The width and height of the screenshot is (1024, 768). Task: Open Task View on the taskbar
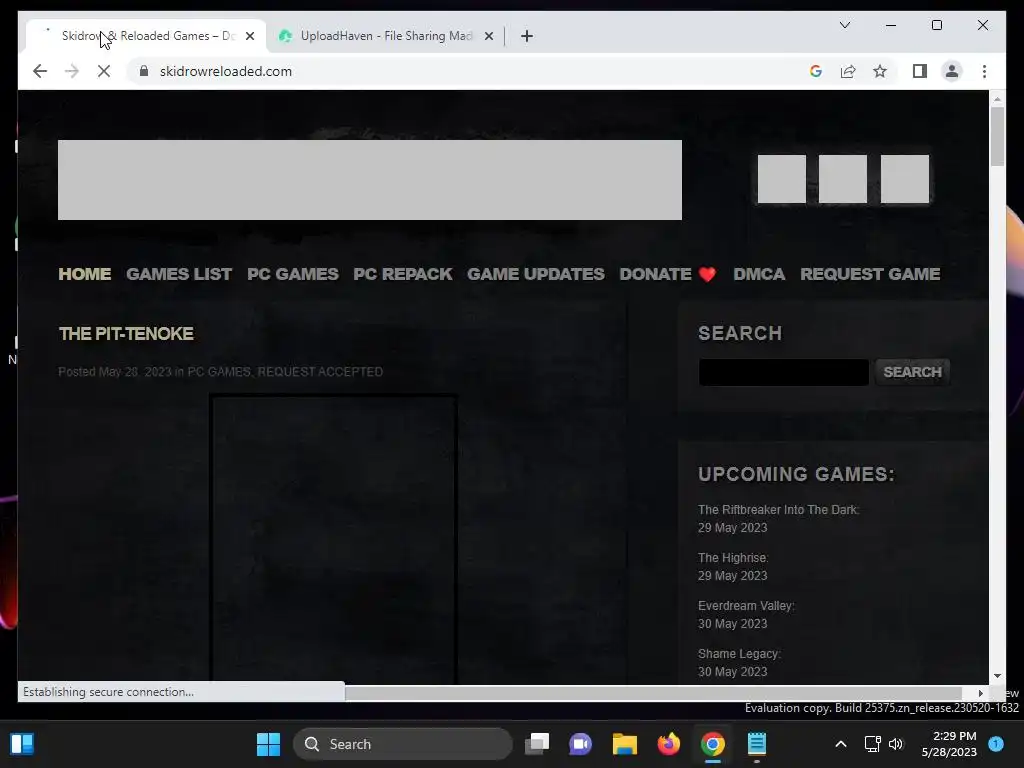pyautogui.click(x=537, y=744)
